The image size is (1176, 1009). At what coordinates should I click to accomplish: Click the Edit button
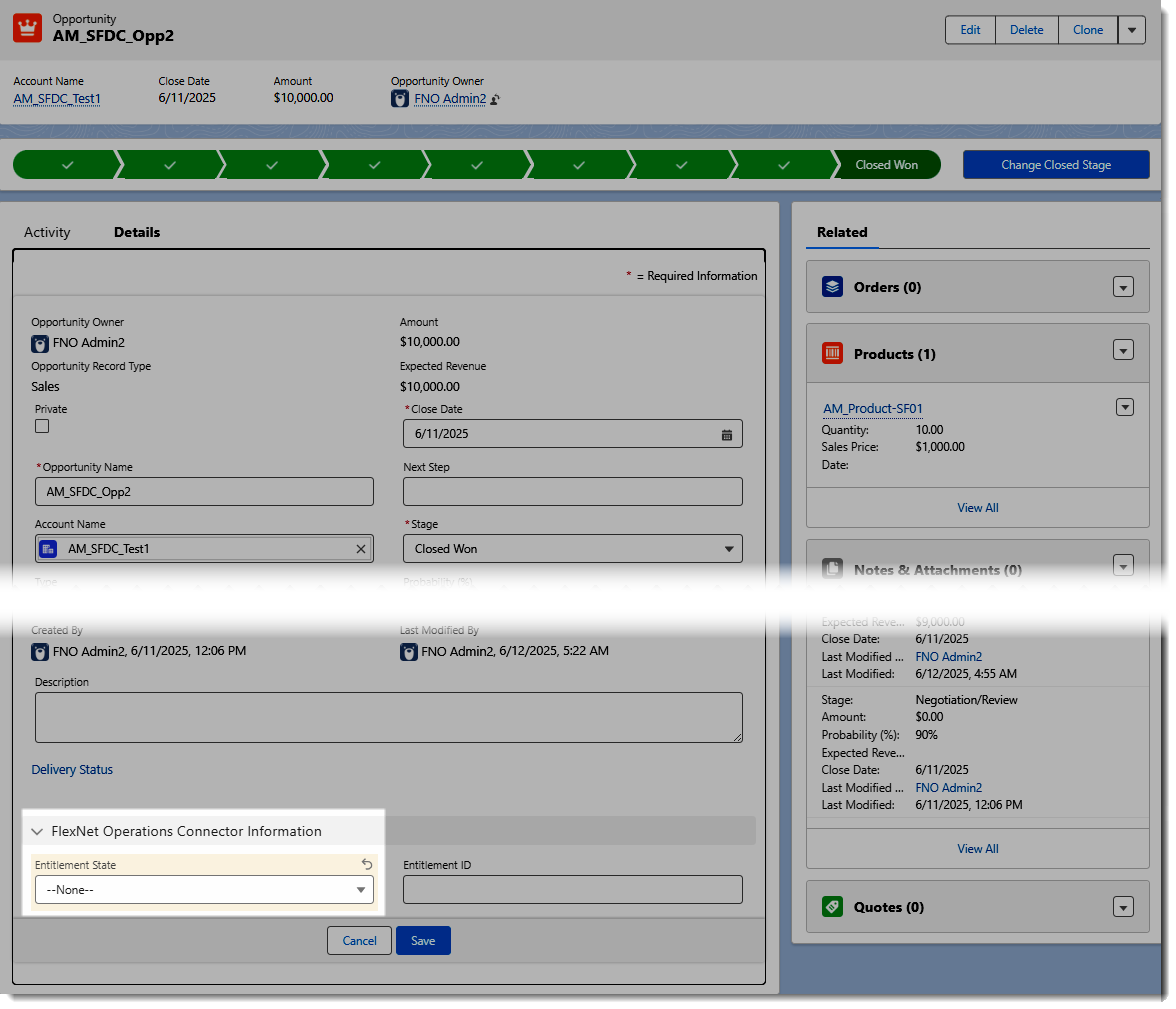tap(970, 30)
